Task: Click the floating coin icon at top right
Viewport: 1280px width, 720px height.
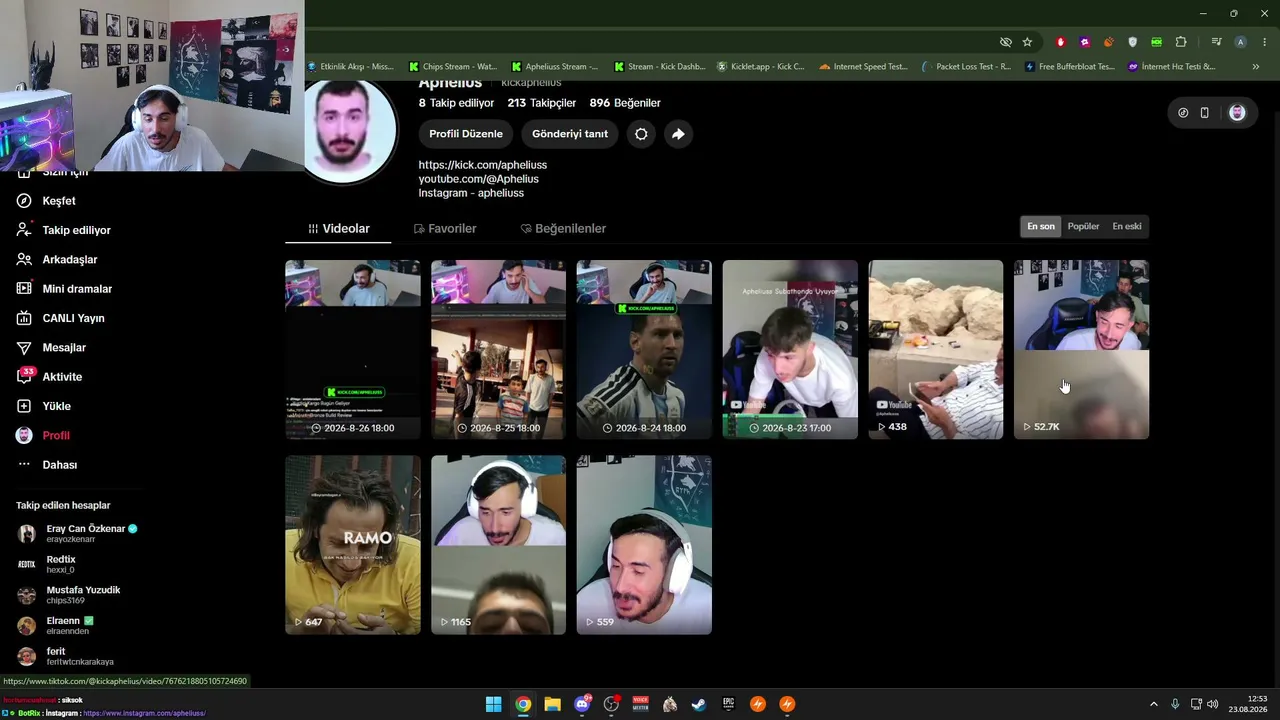Action: 1183,113
